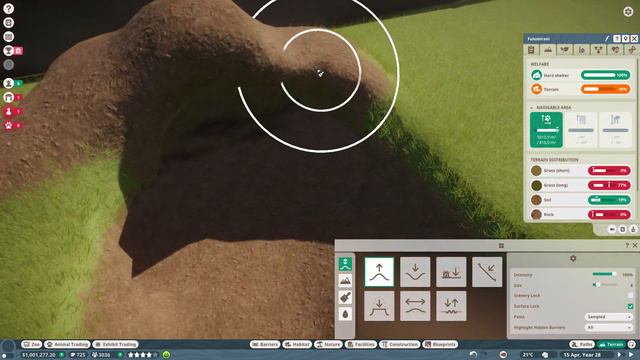Select the Pull terrain down tool
The width and height of the screenshot is (640, 360).
[x=415, y=272]
